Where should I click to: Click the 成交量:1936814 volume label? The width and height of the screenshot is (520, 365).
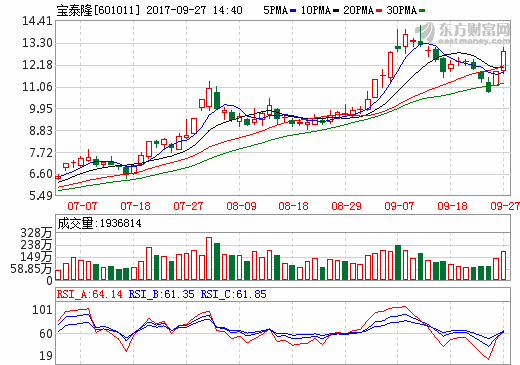click(x=99, y=223)
